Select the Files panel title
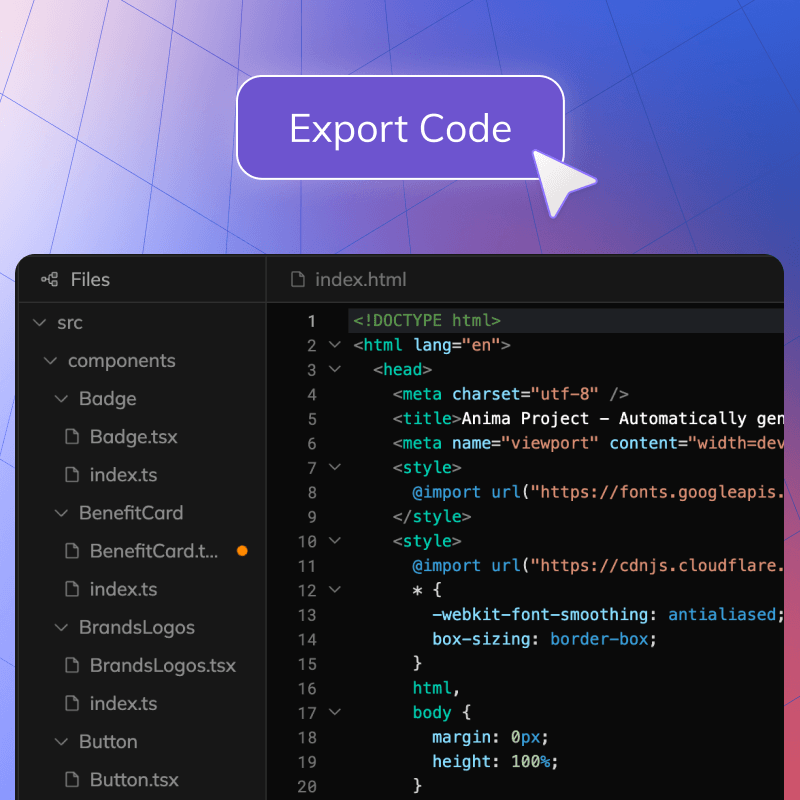 pos(90,280)
